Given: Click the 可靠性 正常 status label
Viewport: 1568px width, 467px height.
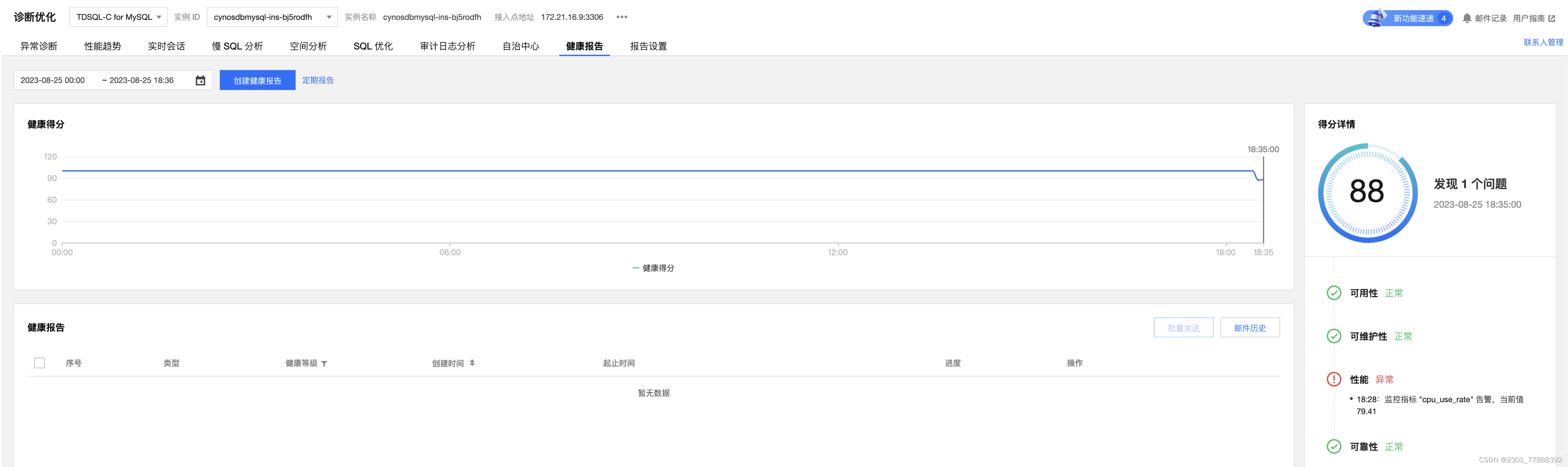Looking at the screenshot, I should point(1376,446).
